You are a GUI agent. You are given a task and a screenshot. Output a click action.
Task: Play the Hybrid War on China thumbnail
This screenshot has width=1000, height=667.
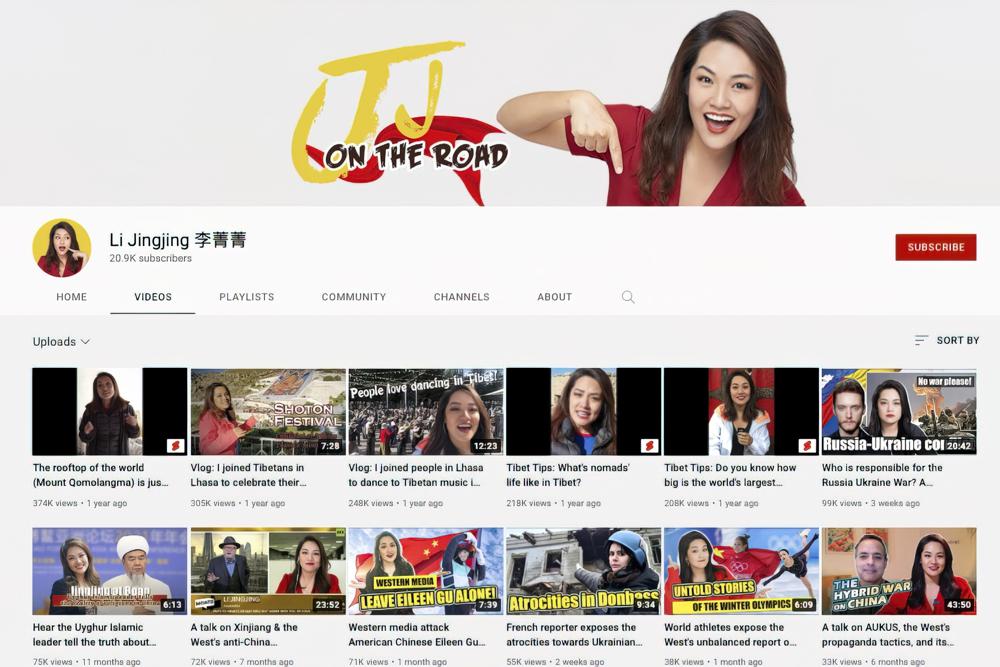click(898, 571)
